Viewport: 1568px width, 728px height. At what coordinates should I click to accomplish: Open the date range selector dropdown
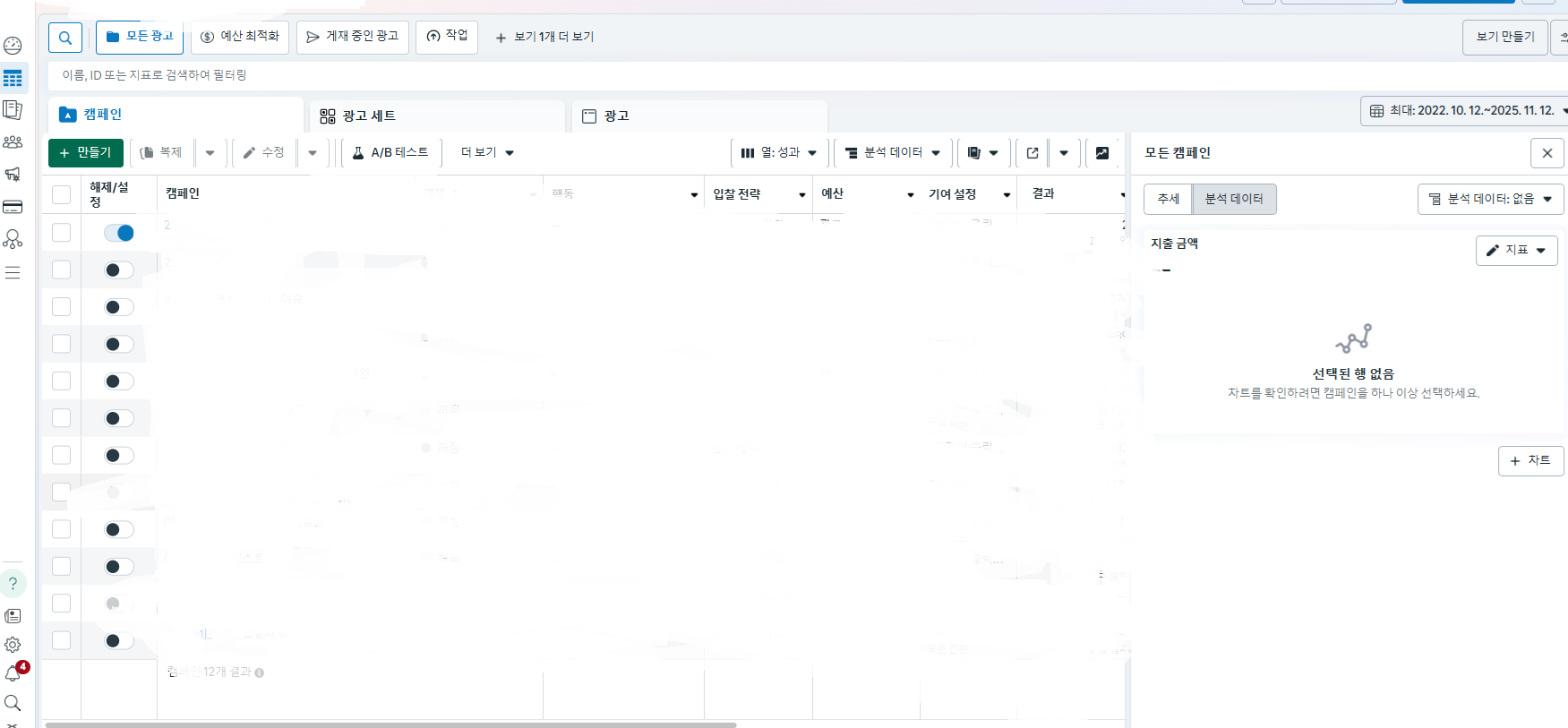coord(1465,111)
